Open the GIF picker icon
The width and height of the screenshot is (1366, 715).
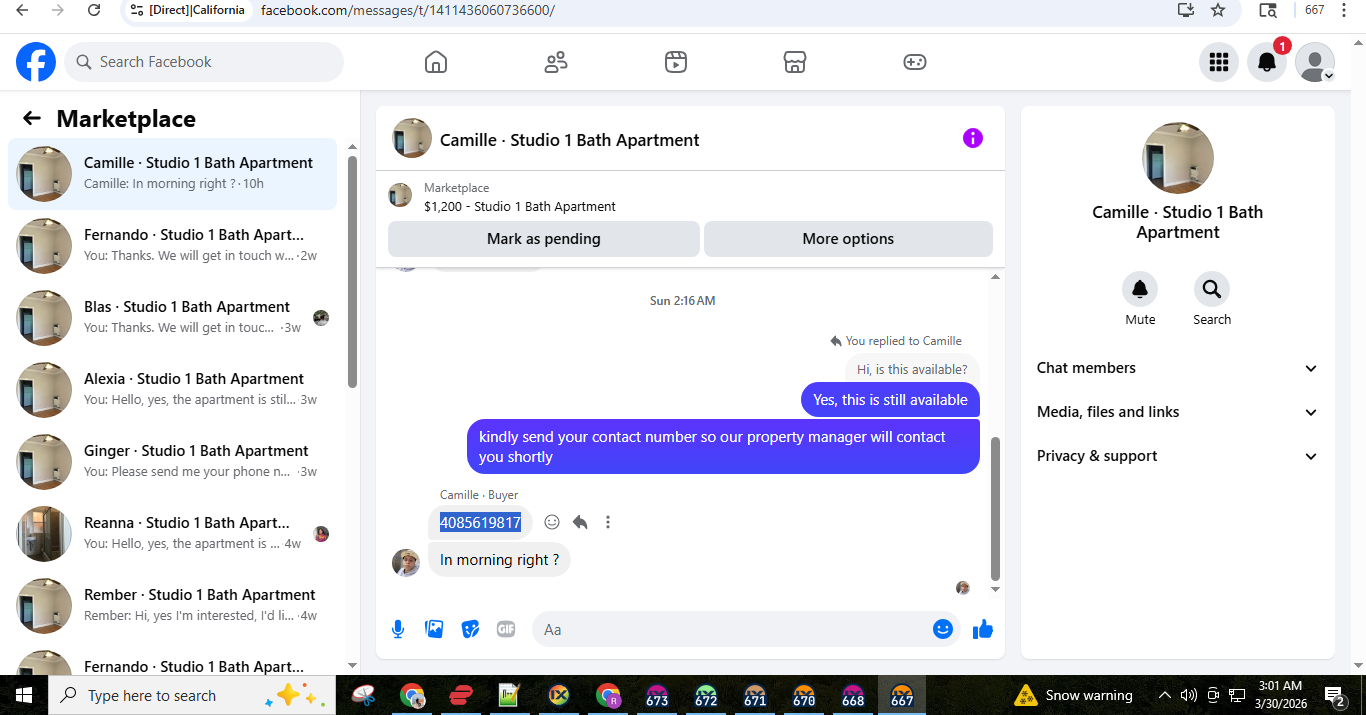pyautogui.click(x=506, y=629)
